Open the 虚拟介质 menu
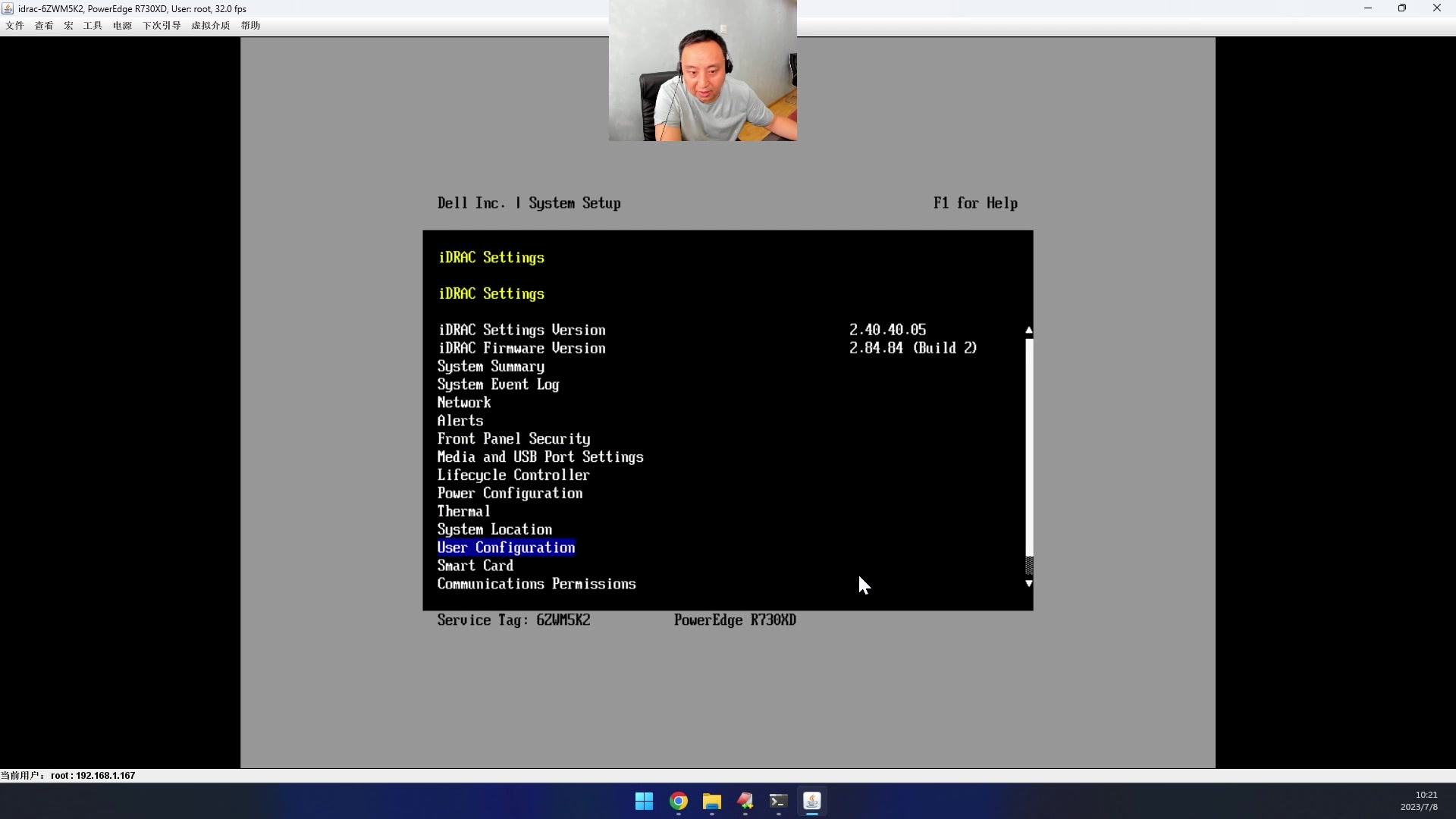This screenshot has width=1456, height=819. tap(211, 25)
